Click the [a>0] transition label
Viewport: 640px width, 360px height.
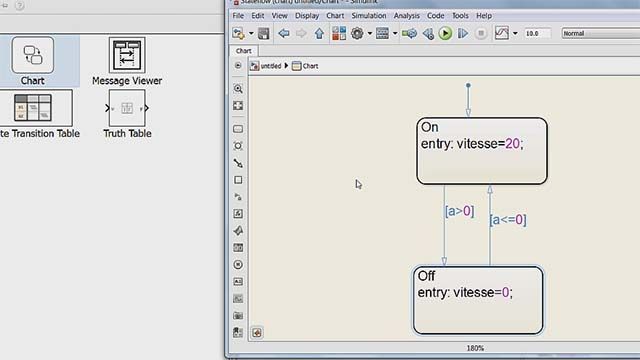coord(460,211)
